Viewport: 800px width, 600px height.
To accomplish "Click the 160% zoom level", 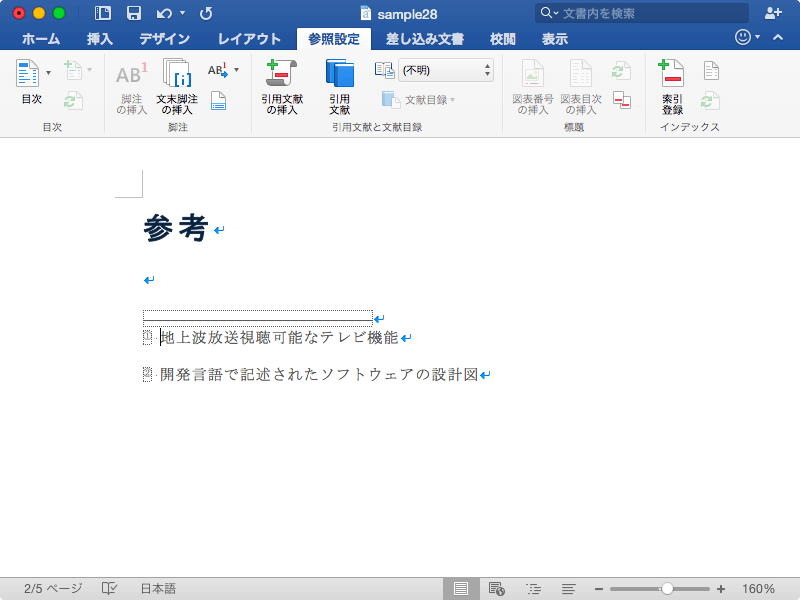I will pos(758,589).
